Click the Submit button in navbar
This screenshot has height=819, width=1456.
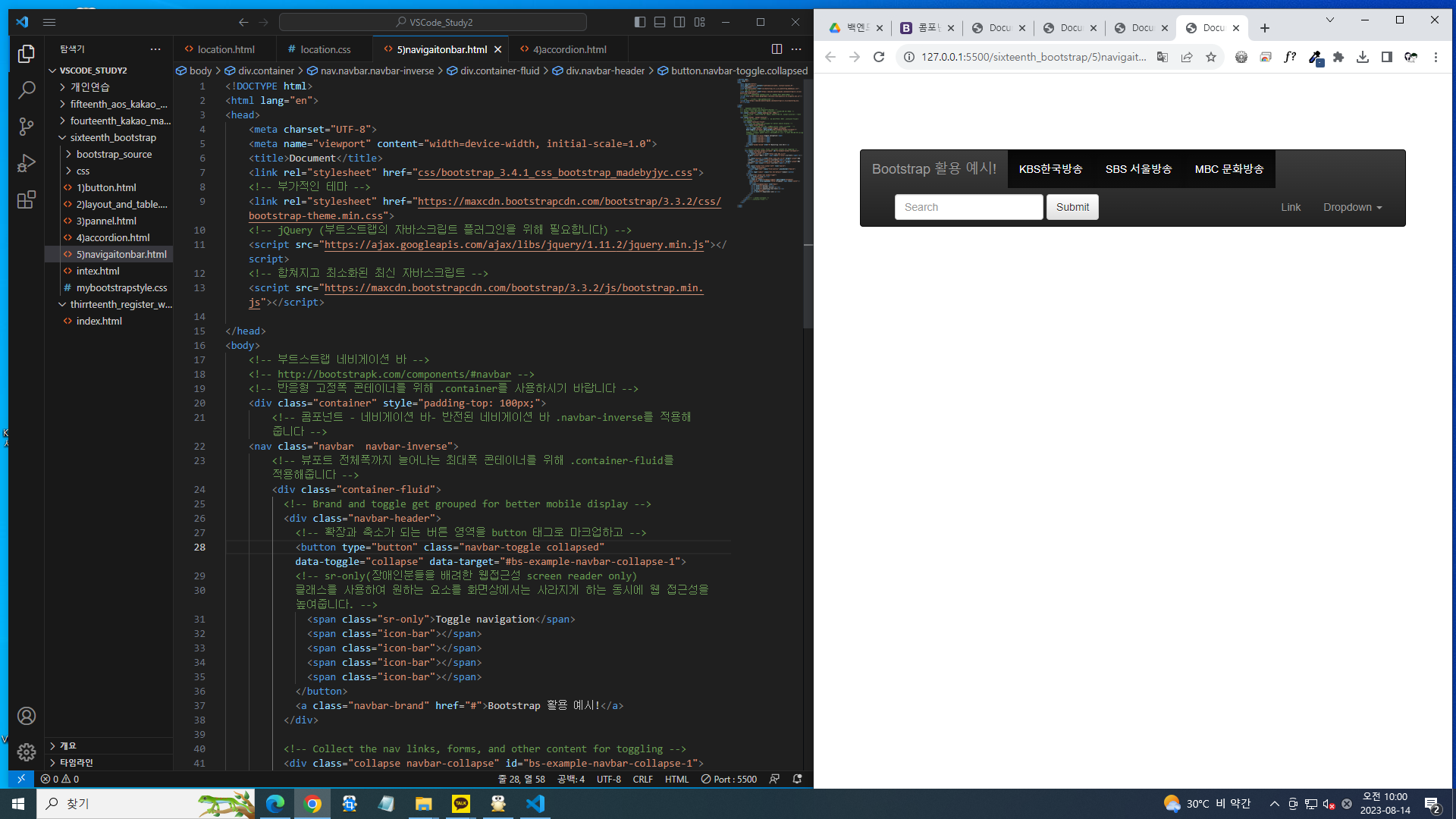pos(1072,207)
